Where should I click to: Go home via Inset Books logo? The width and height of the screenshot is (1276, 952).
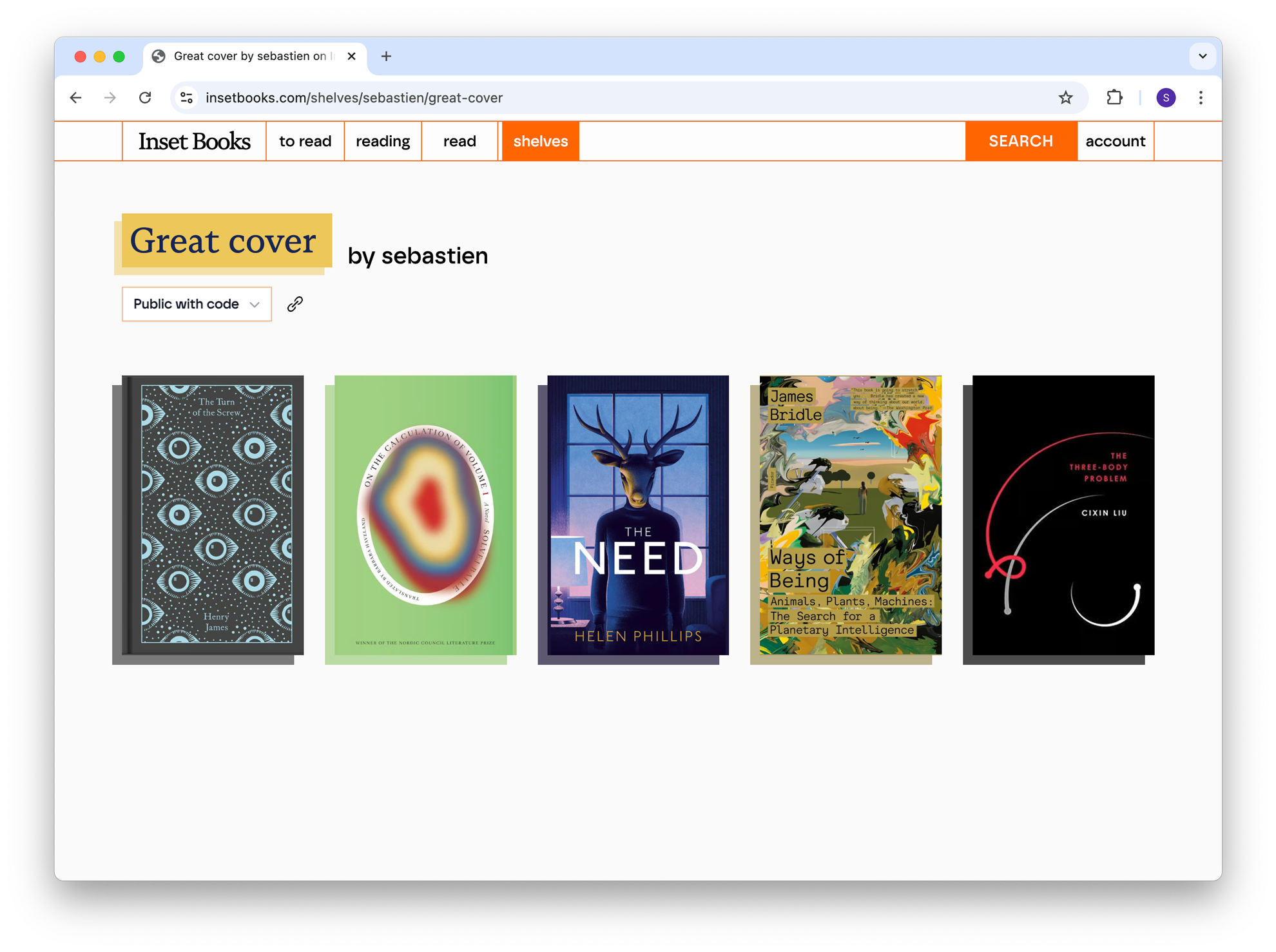pos(194,141)
